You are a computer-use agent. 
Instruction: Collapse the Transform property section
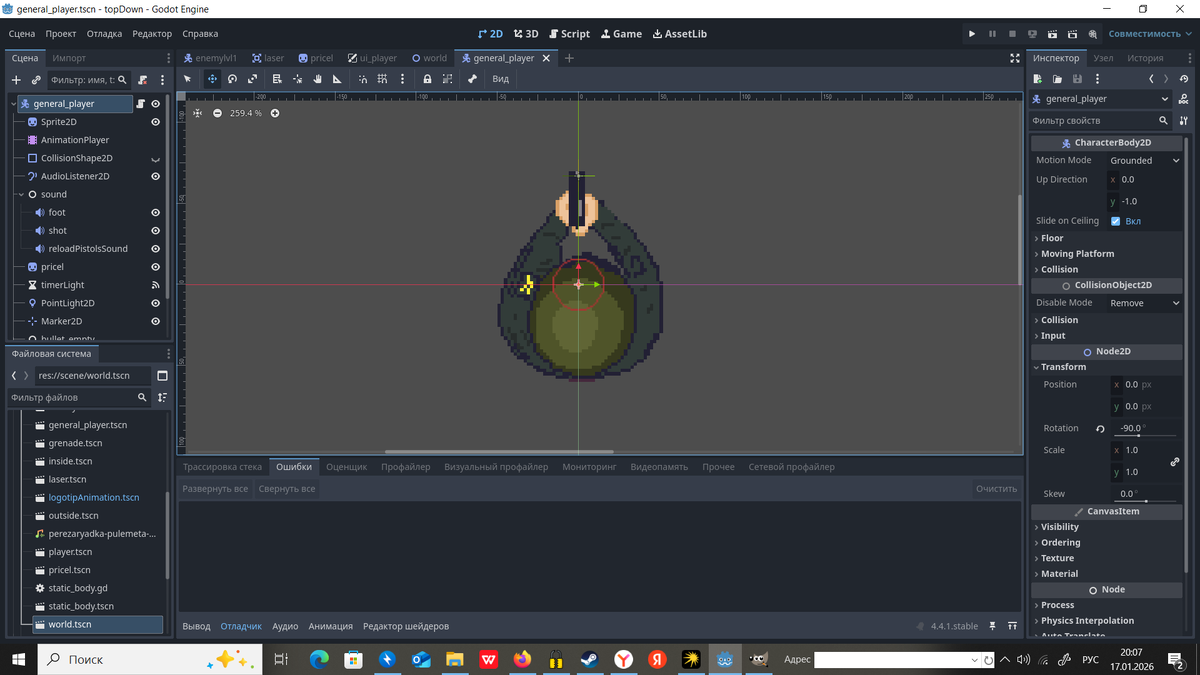coord(1106,367)
